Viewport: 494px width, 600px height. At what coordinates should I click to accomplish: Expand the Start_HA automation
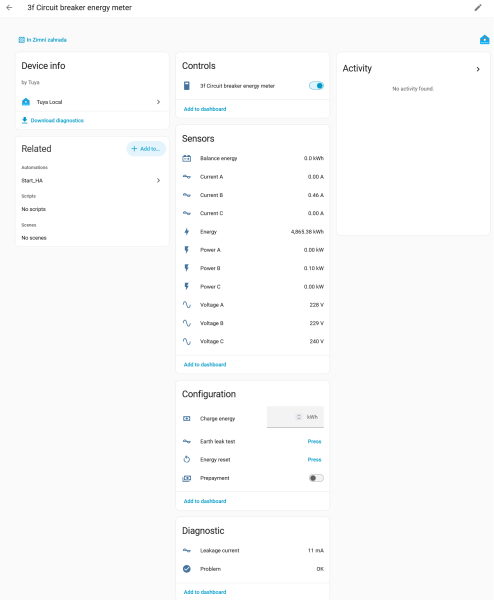click(92, 180)
